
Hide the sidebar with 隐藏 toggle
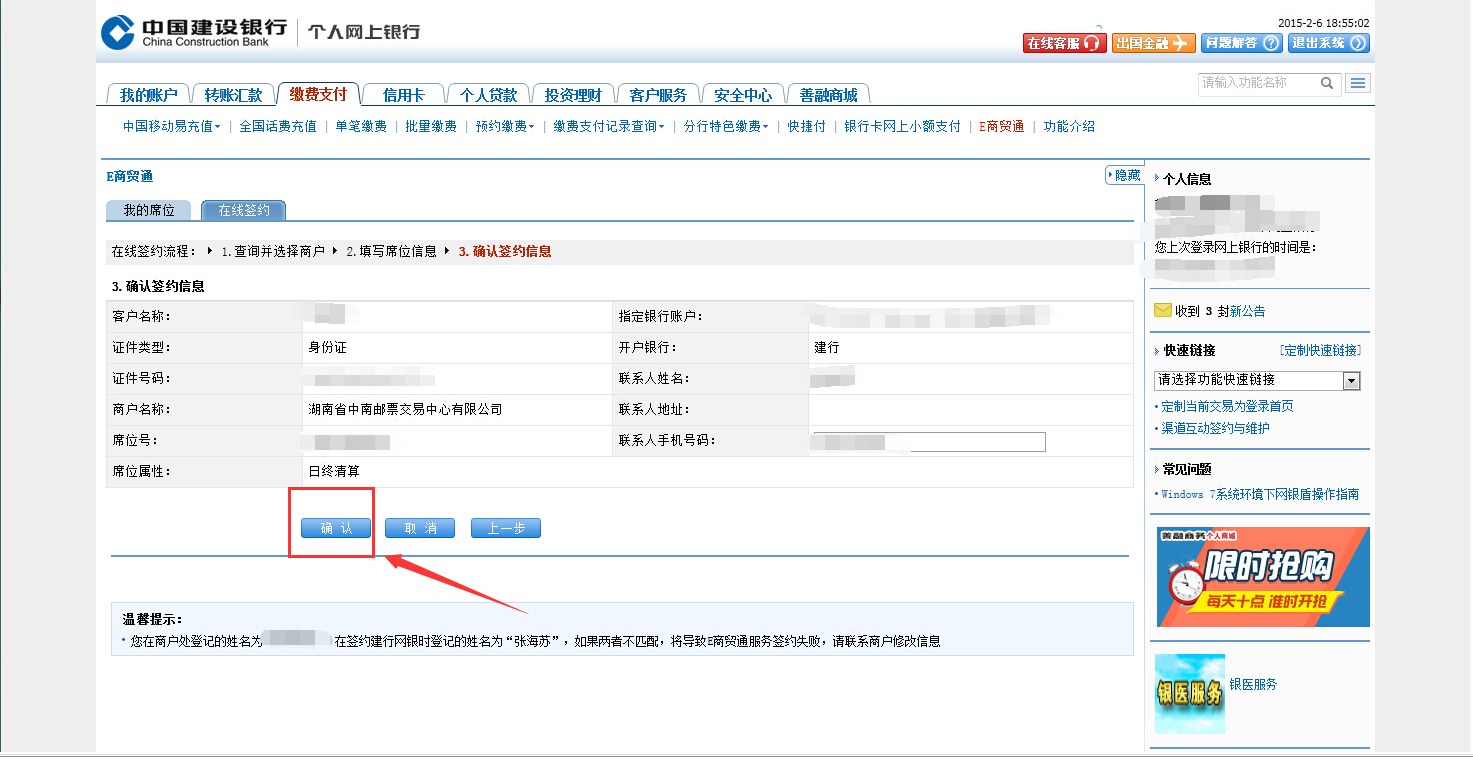[x=1124, y=175]
